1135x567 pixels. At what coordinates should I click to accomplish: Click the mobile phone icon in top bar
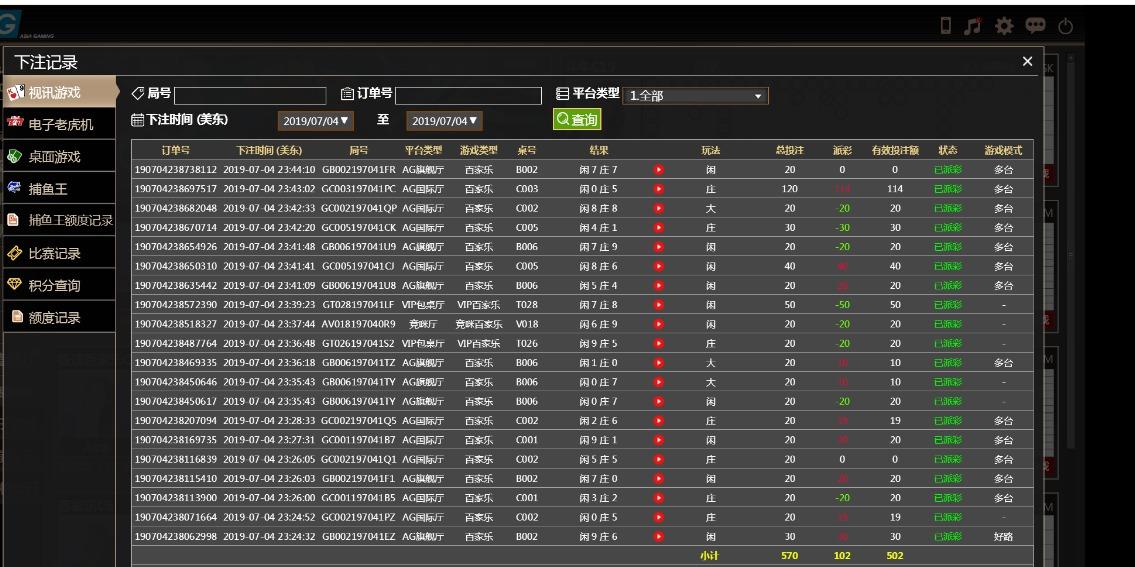pyautogui.click(x=945, y=26)
